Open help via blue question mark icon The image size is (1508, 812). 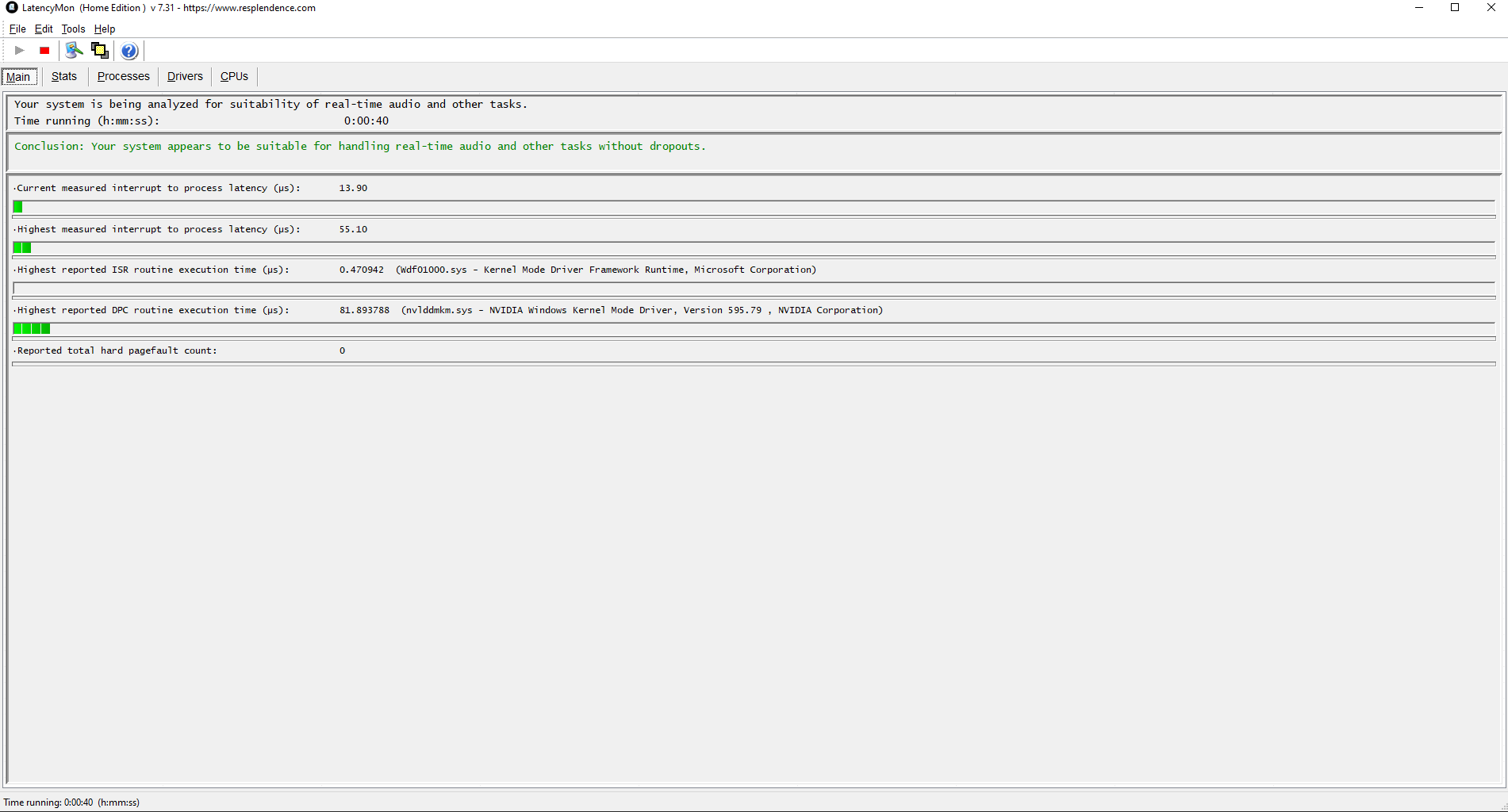pyautogui.click(x=129, y=52)
